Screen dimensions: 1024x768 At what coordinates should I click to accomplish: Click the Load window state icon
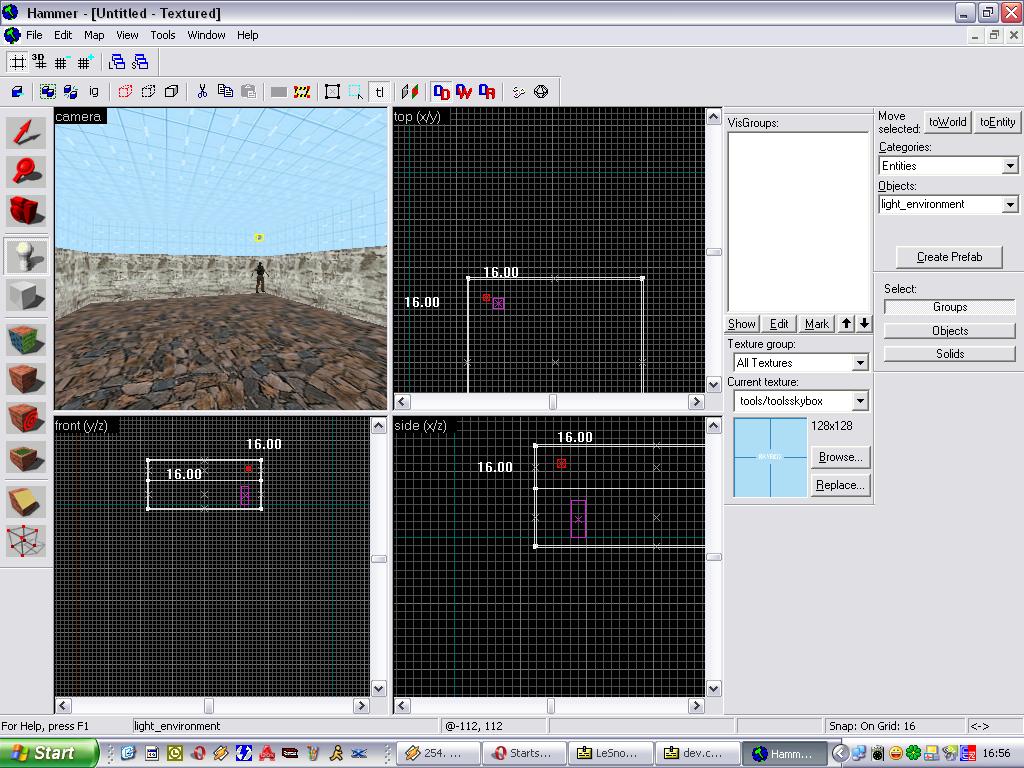click(x=117, y=62)
